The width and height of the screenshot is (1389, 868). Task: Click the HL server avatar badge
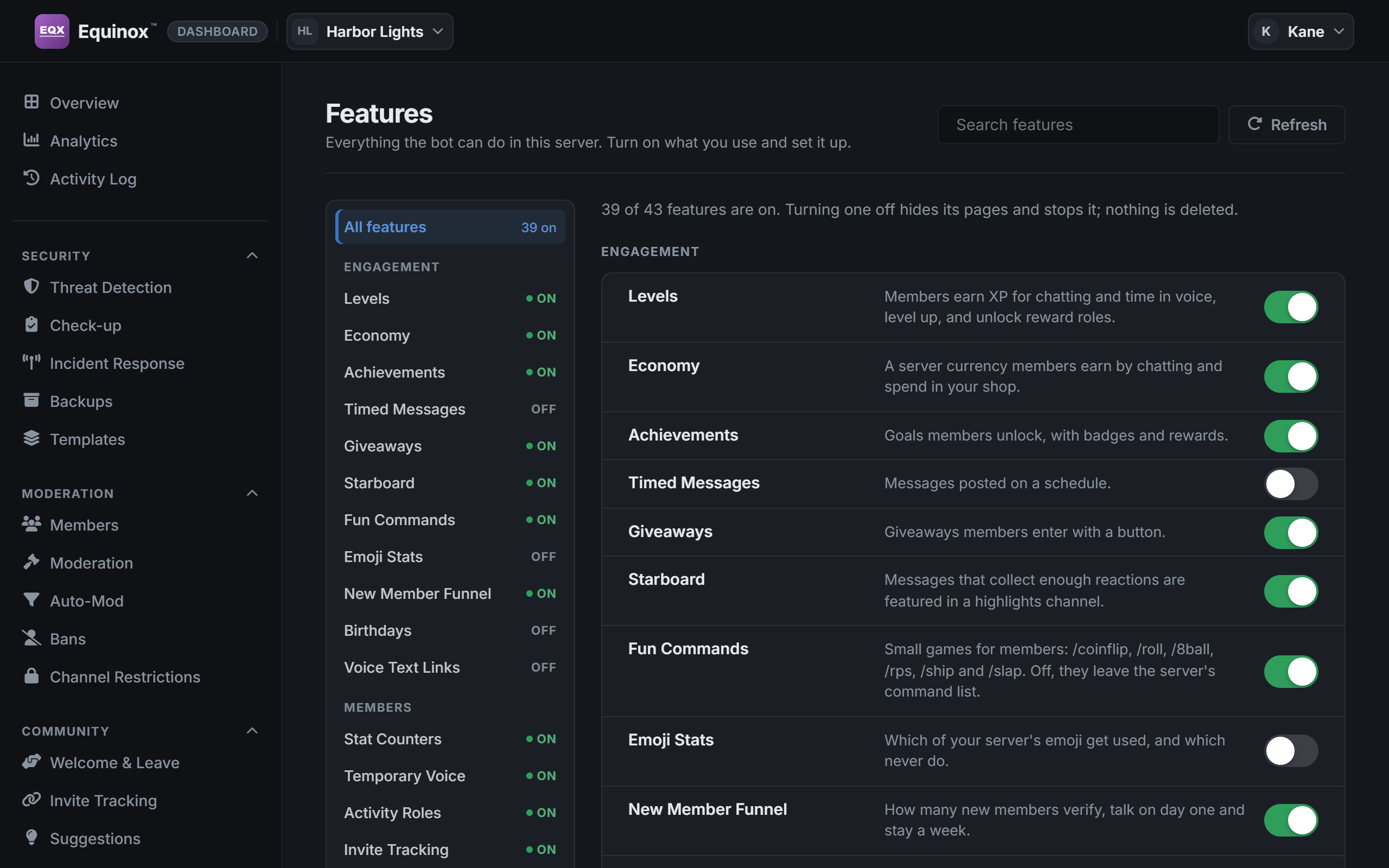tap(305, 31)
